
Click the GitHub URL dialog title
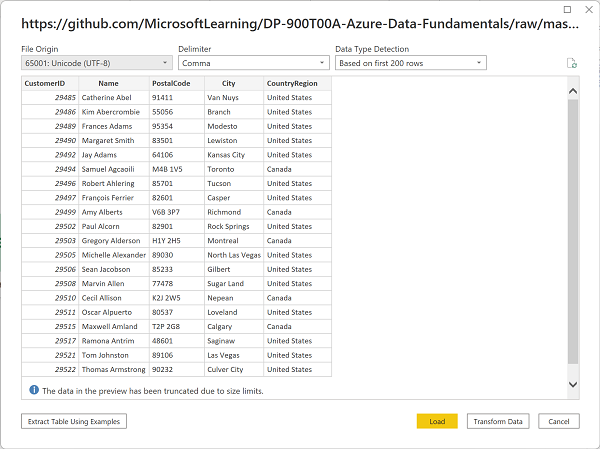click(300, 24)
